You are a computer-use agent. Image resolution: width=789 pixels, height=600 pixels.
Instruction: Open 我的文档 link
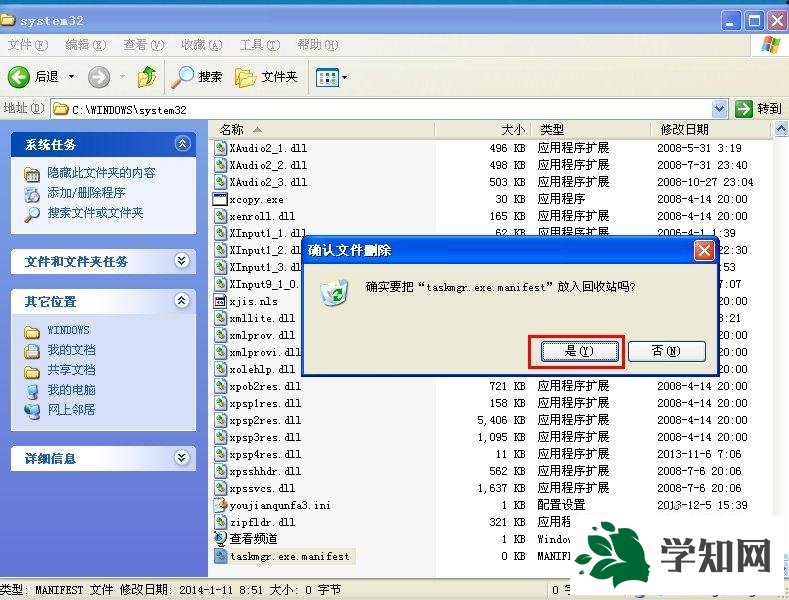pyautogui.click(x=71, y=350)
